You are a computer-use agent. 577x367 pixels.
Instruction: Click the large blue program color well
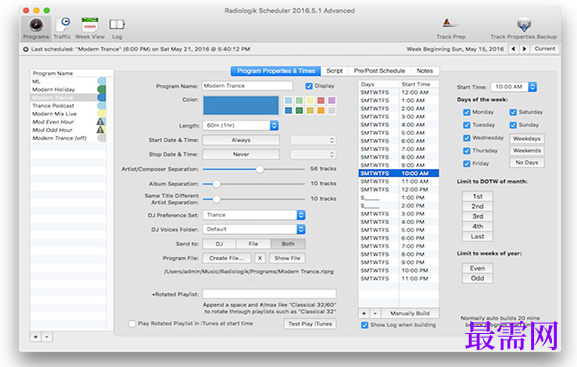(x=241, y=106)
